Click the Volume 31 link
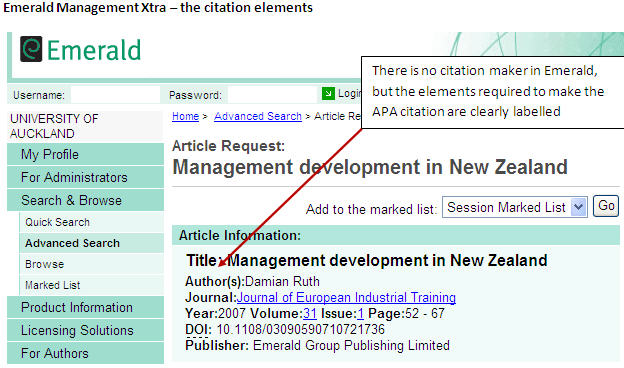 click(310, 313)
